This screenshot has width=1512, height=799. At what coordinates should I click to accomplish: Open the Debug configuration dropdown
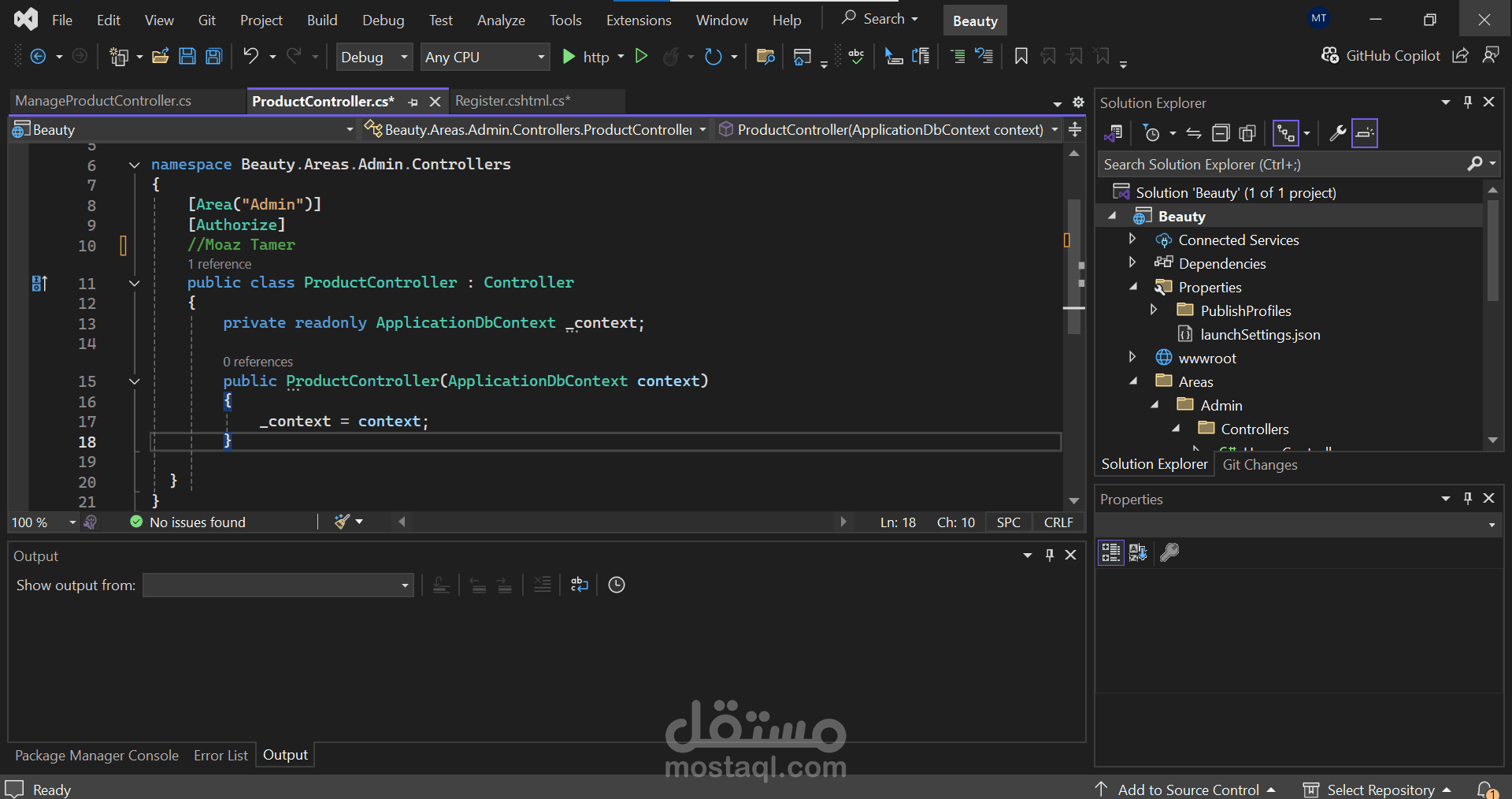[x=374, y=57]
